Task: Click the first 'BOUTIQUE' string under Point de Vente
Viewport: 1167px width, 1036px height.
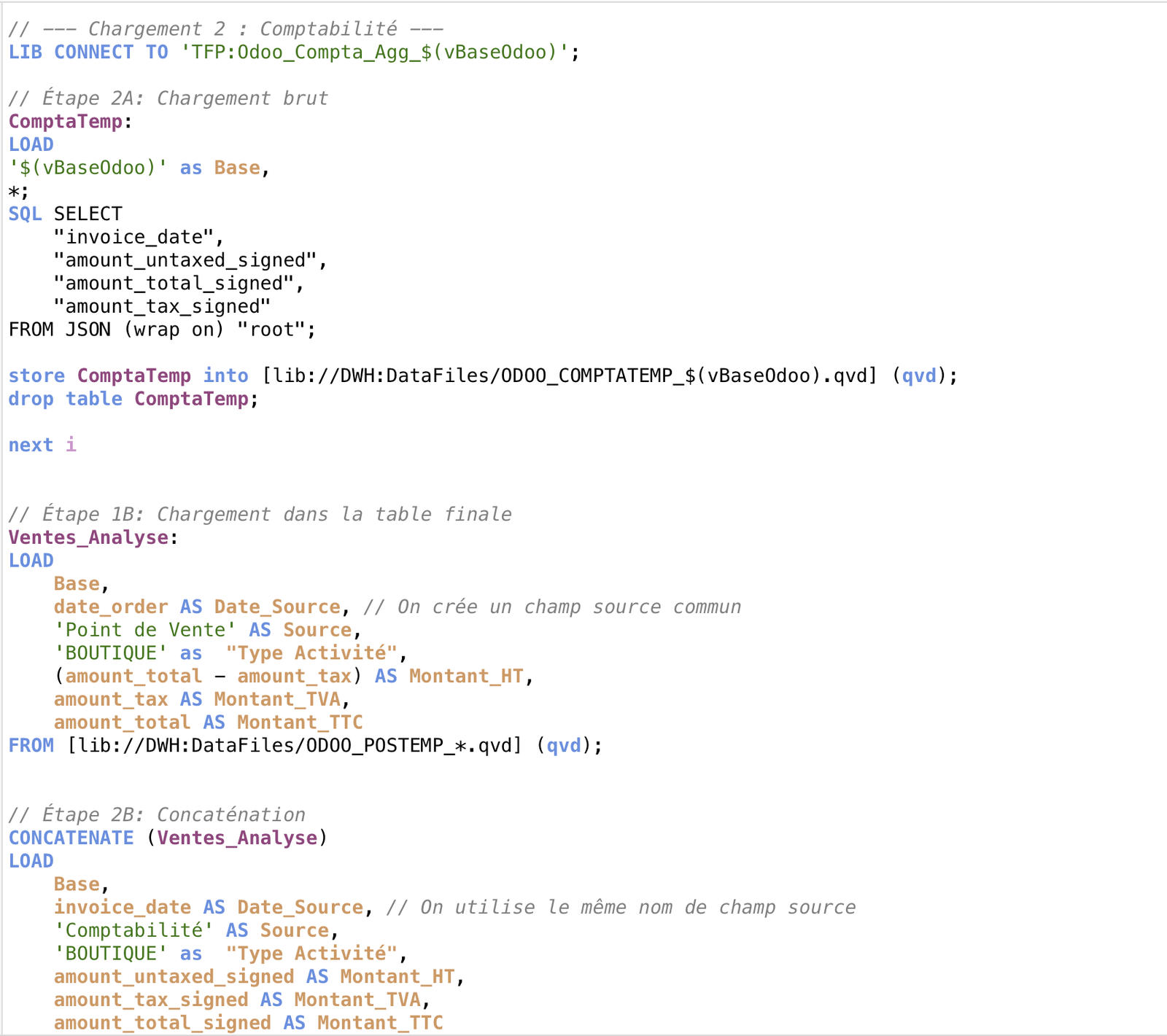Action: click(111, 653)
